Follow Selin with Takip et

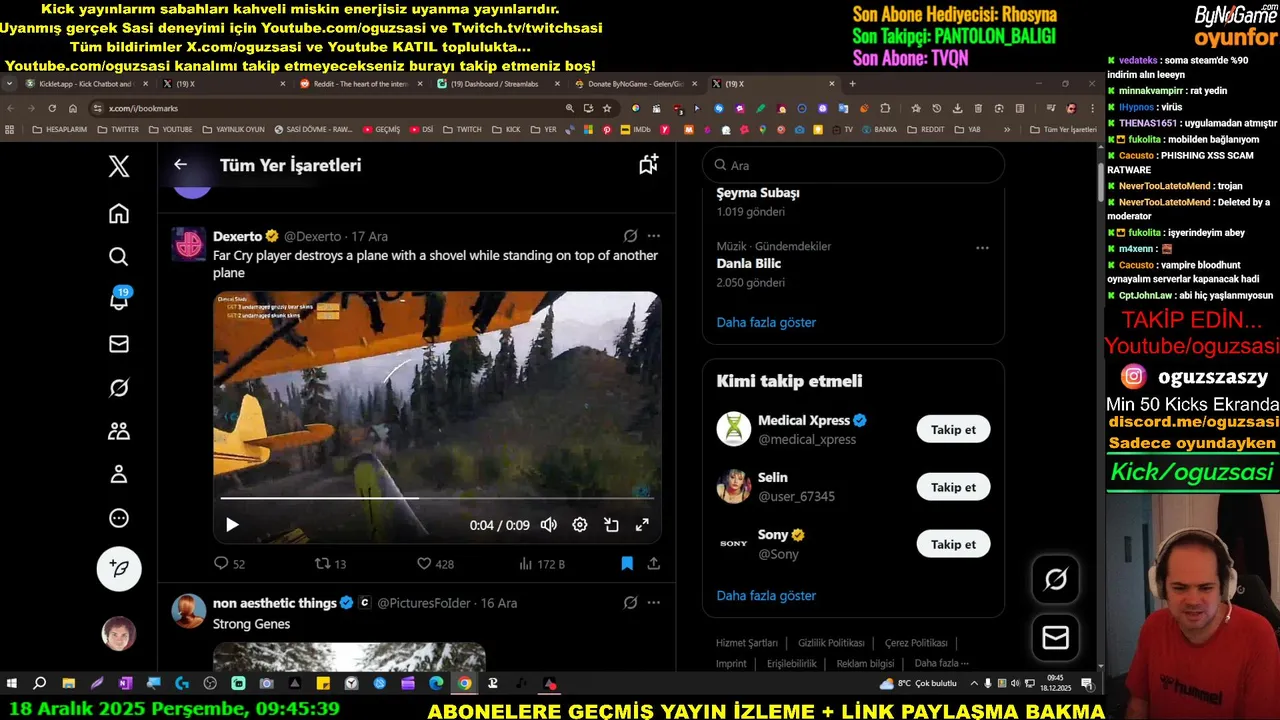[953, 487]
